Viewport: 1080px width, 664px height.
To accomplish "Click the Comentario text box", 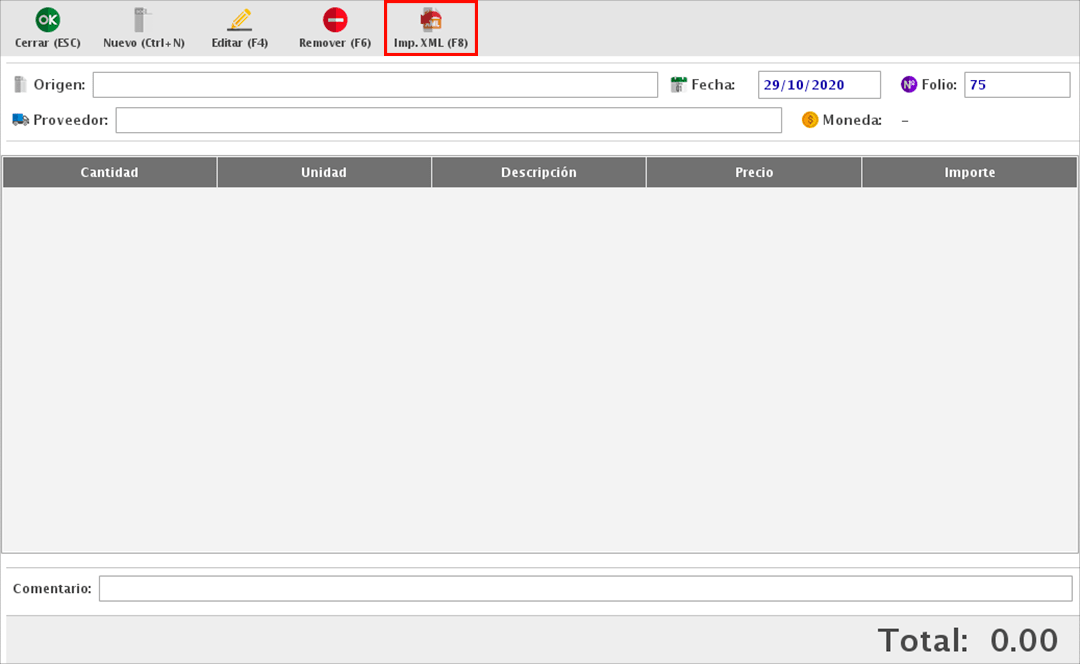I will (x=585, y=589).
